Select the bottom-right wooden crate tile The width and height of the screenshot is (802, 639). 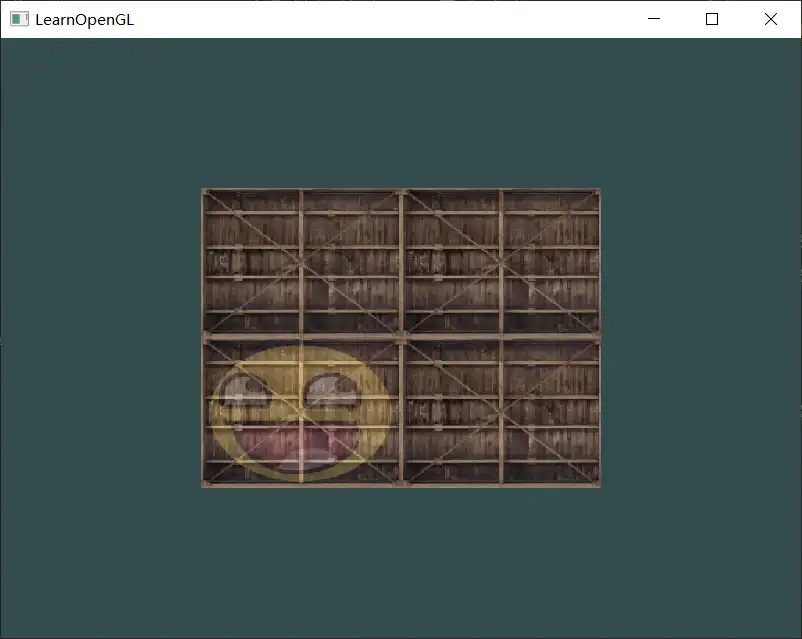[501, 412]
